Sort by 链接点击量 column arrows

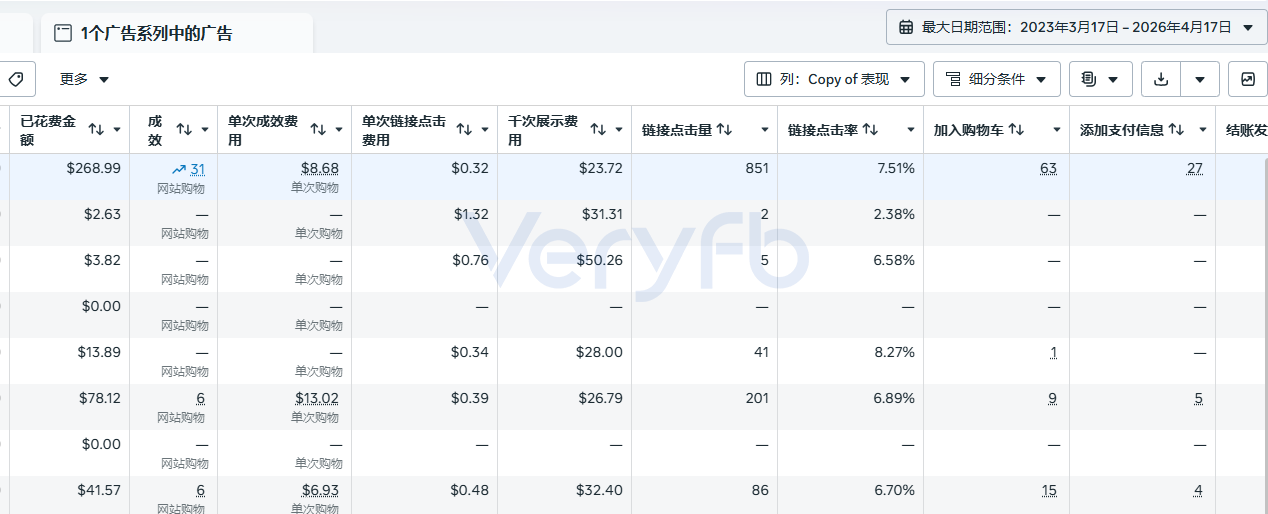[x=724, y=129]
